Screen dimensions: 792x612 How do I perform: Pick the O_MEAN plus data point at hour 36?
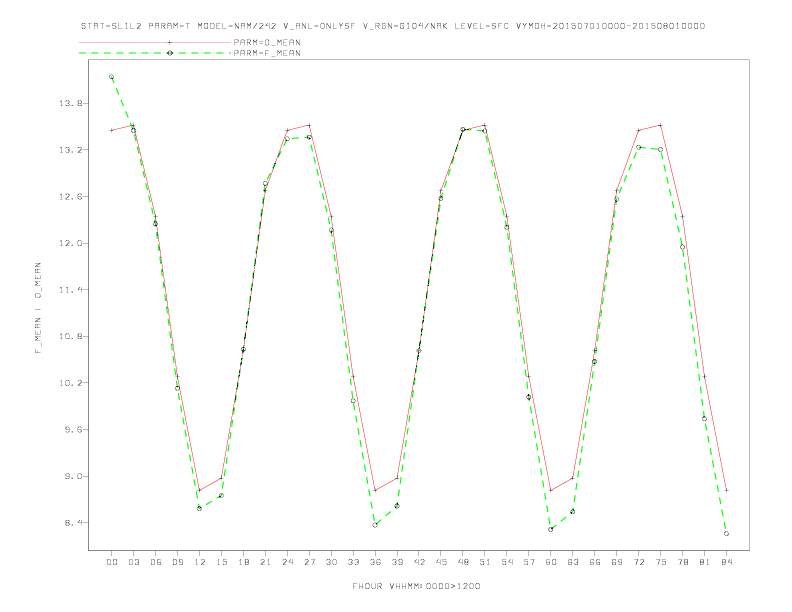click(x=375, y=490)
